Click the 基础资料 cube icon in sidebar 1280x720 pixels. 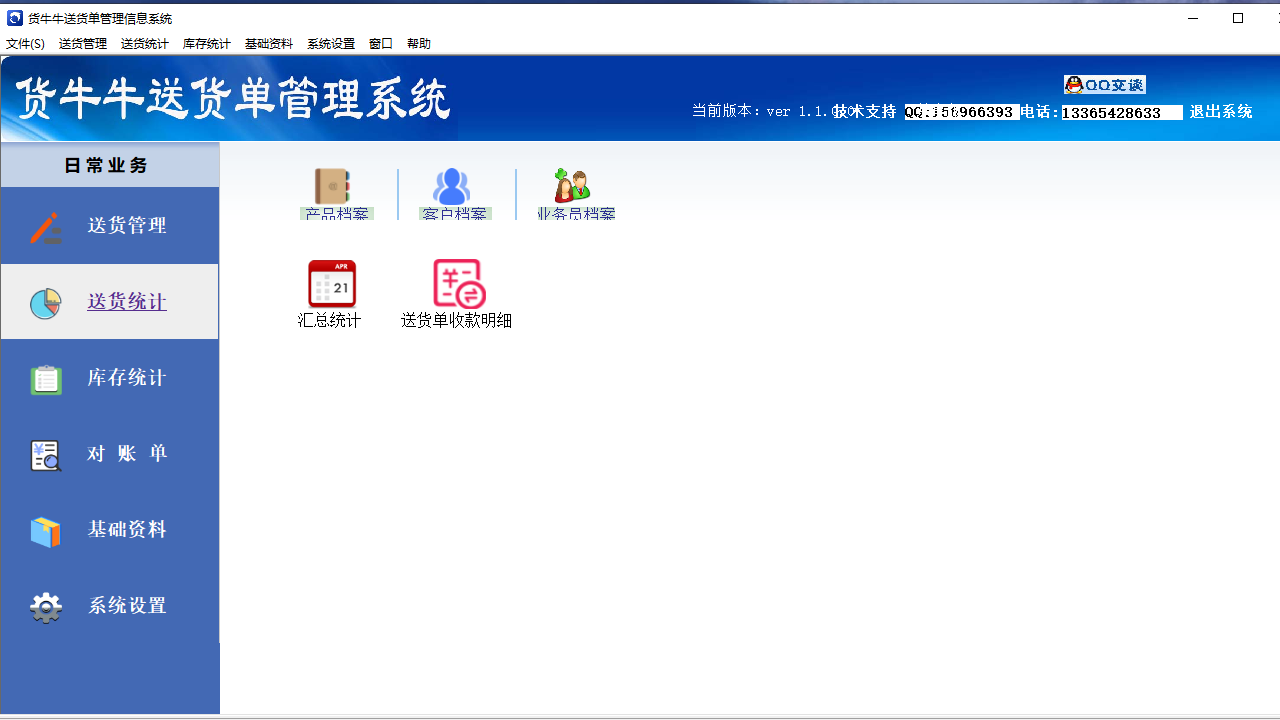[x=45, y=529]
